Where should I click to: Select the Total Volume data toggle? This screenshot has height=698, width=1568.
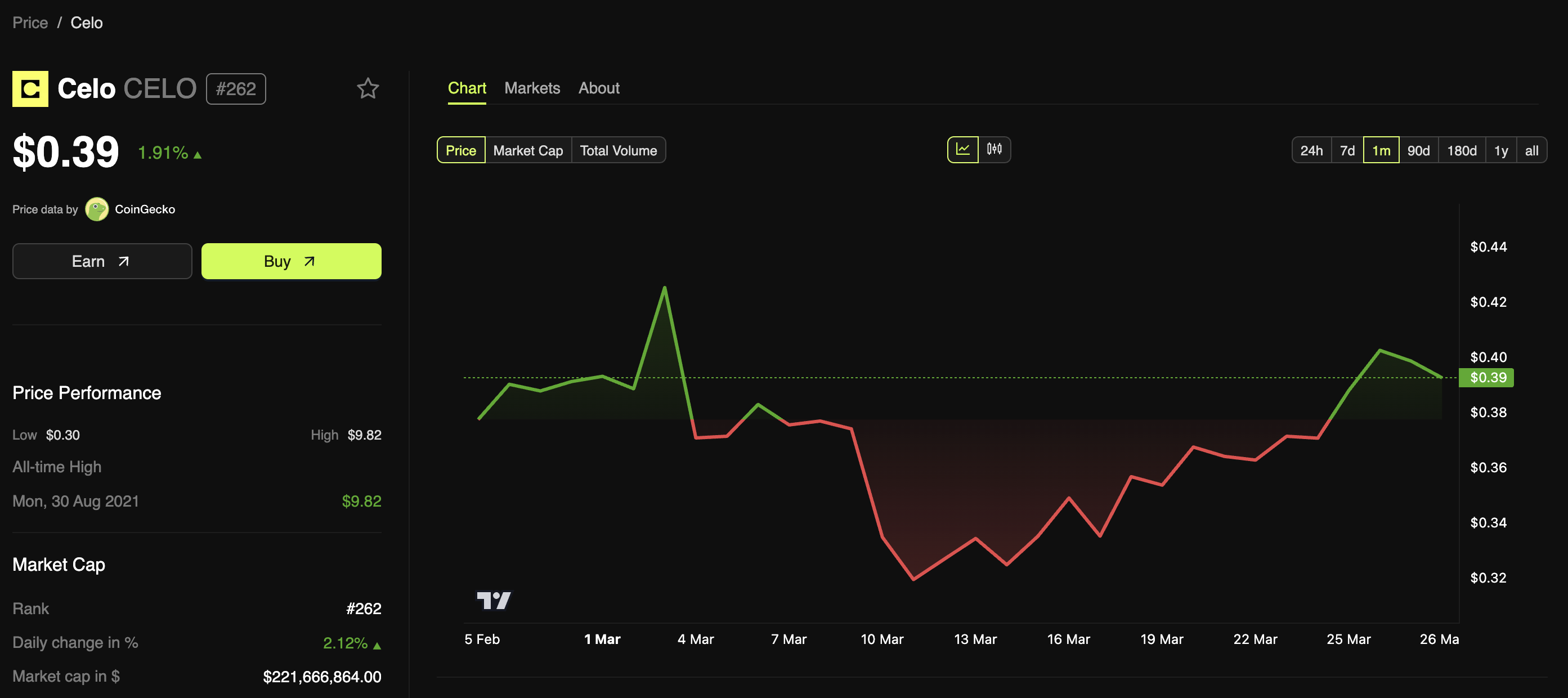point(619,150)
